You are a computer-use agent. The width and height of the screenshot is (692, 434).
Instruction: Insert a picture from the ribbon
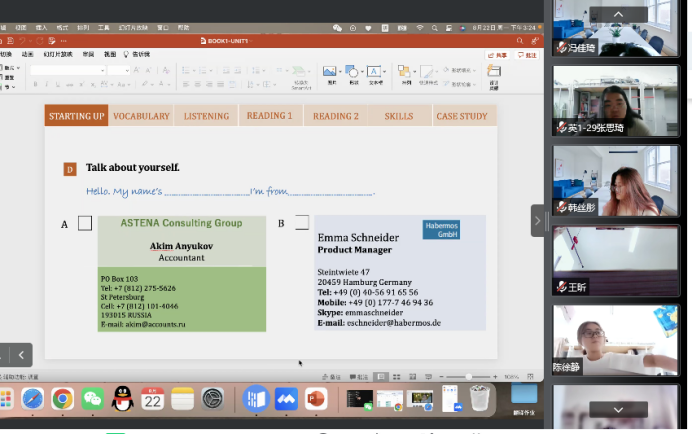tap(329, 72)
